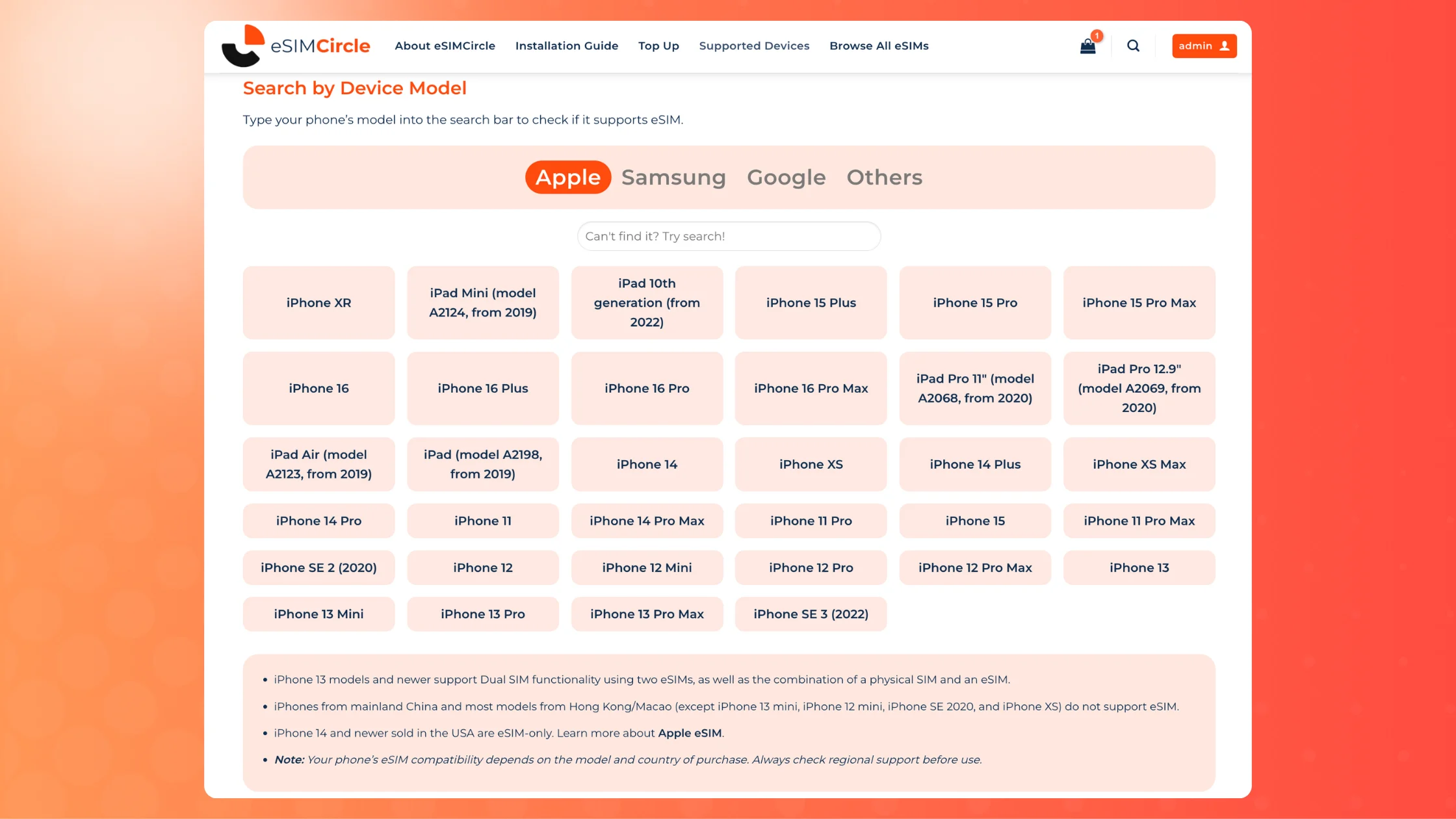Select iPad Pro 12.9" model A2069 tile

pyautogui.click(x=1139, y=388)
